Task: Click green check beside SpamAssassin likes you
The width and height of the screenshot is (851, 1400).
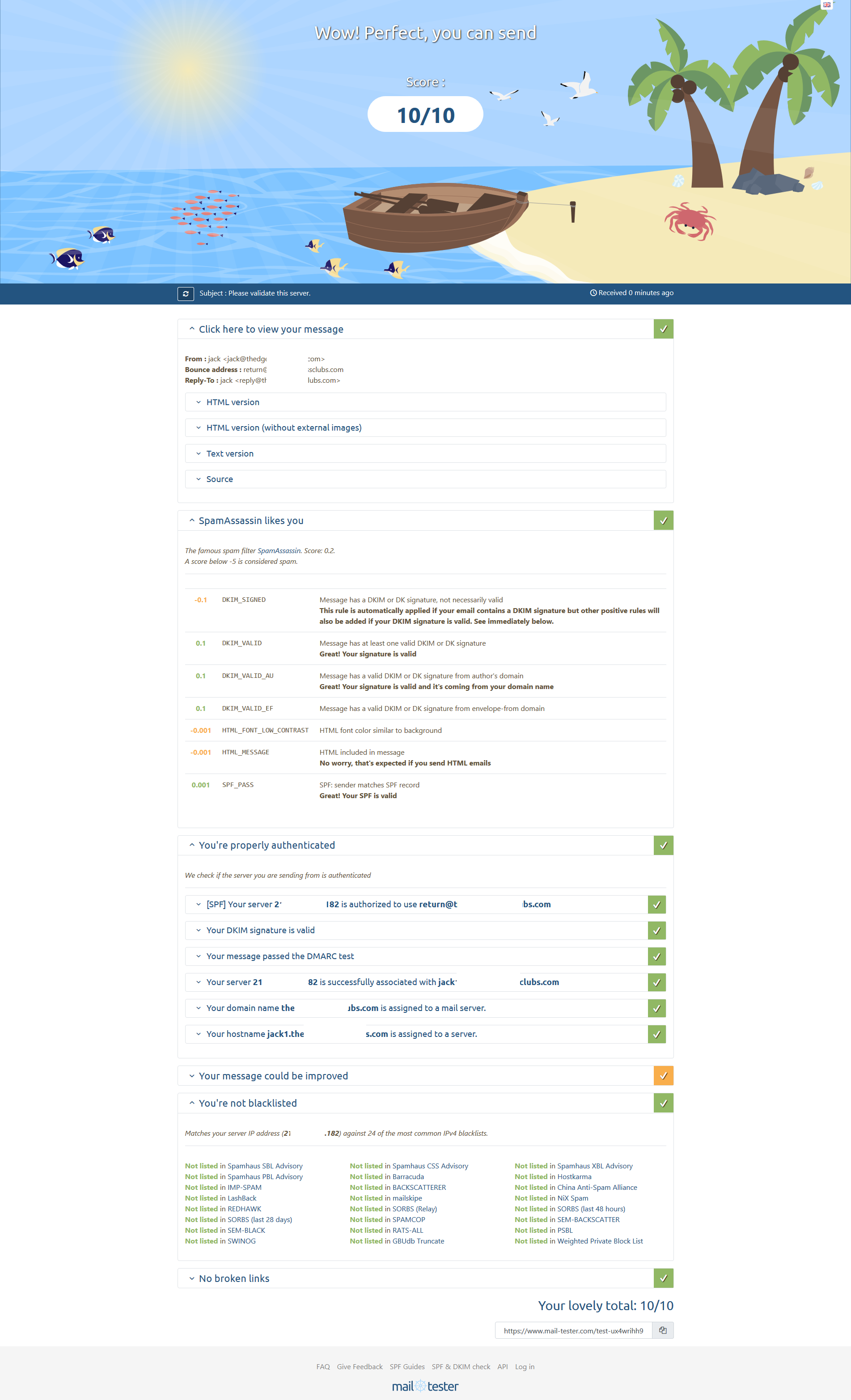Action: pos(664,520)
